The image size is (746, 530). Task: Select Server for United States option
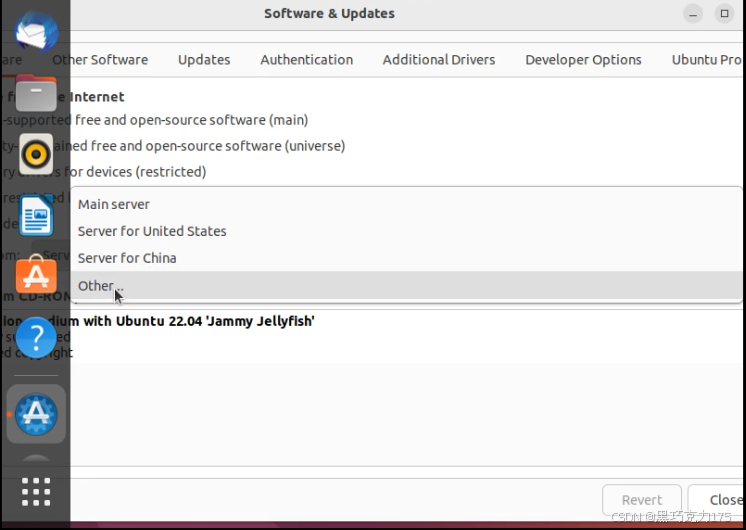[x=407, y=231]
